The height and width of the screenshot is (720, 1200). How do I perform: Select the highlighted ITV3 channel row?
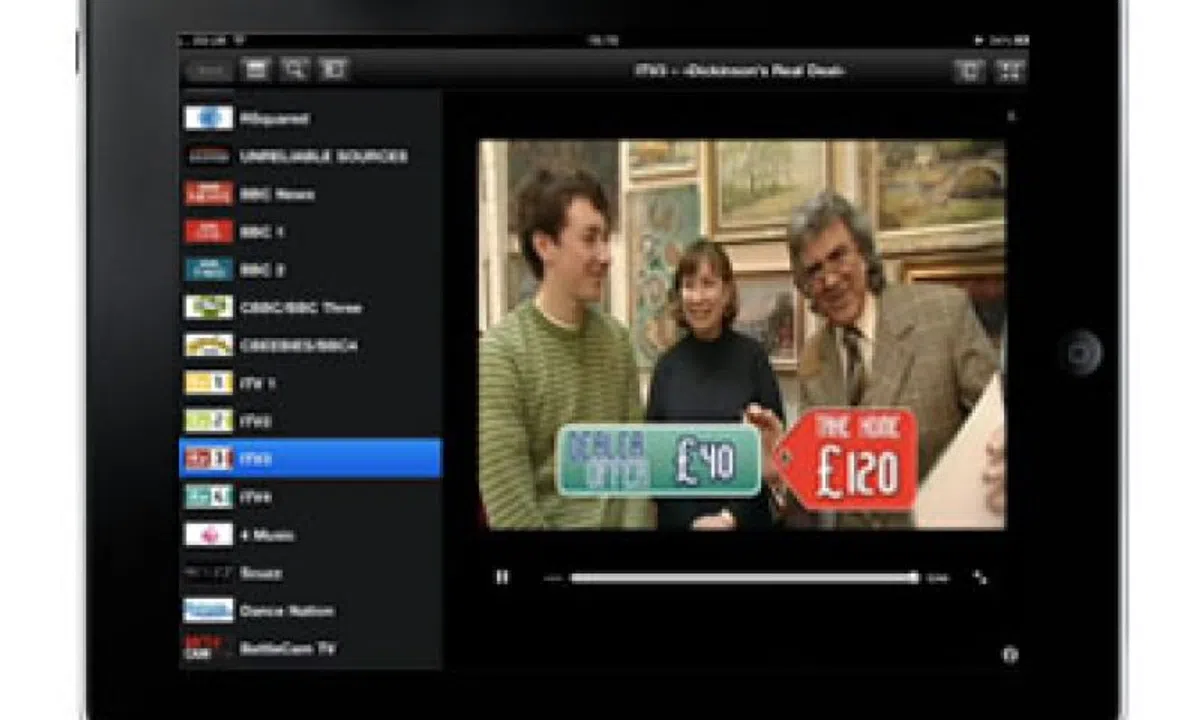pos(310,459)
